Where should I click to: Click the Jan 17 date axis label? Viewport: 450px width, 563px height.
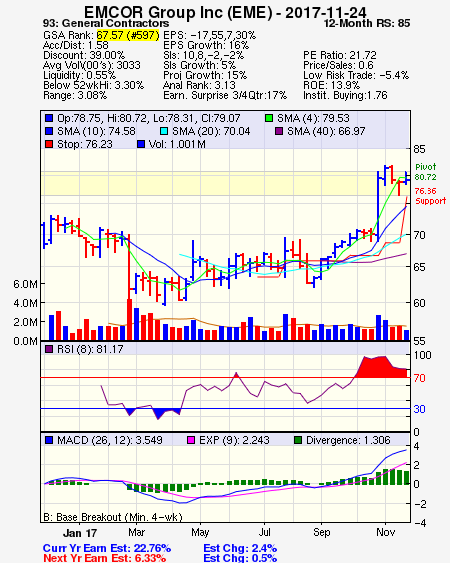tap(80, 532)
